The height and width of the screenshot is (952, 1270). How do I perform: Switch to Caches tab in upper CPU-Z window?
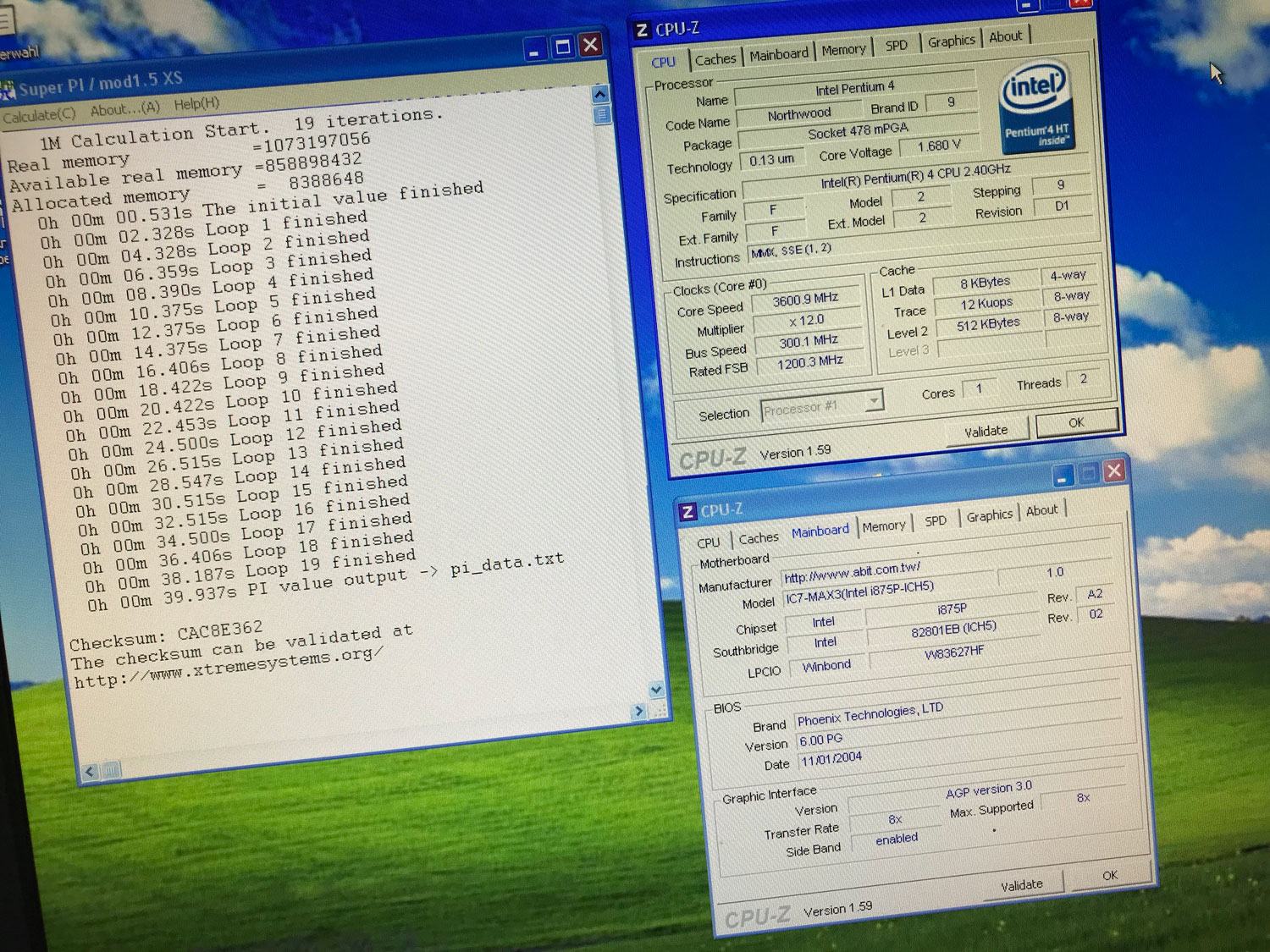(715, 59)
